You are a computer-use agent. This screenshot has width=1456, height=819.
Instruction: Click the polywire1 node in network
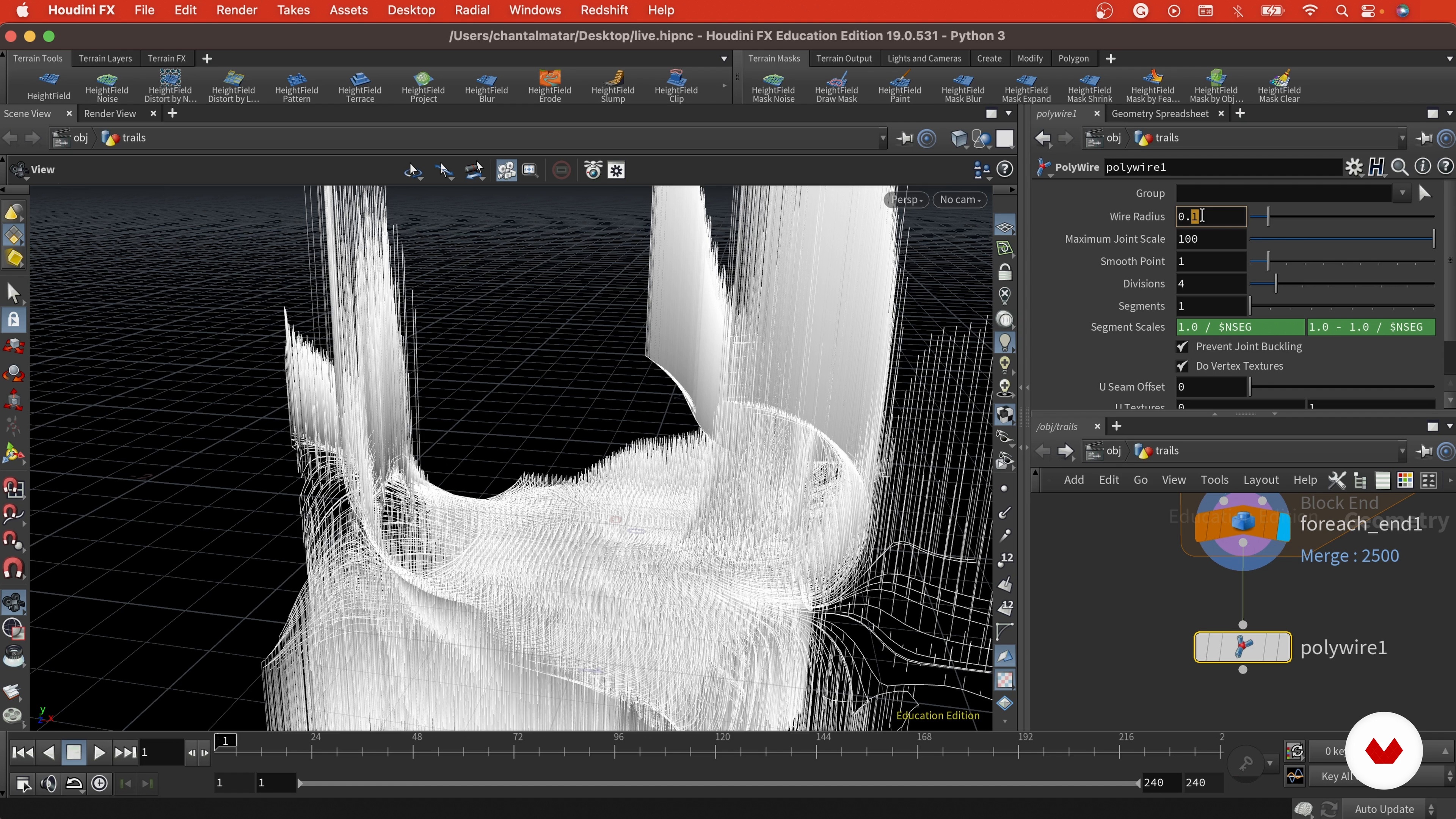point(1243,647)
